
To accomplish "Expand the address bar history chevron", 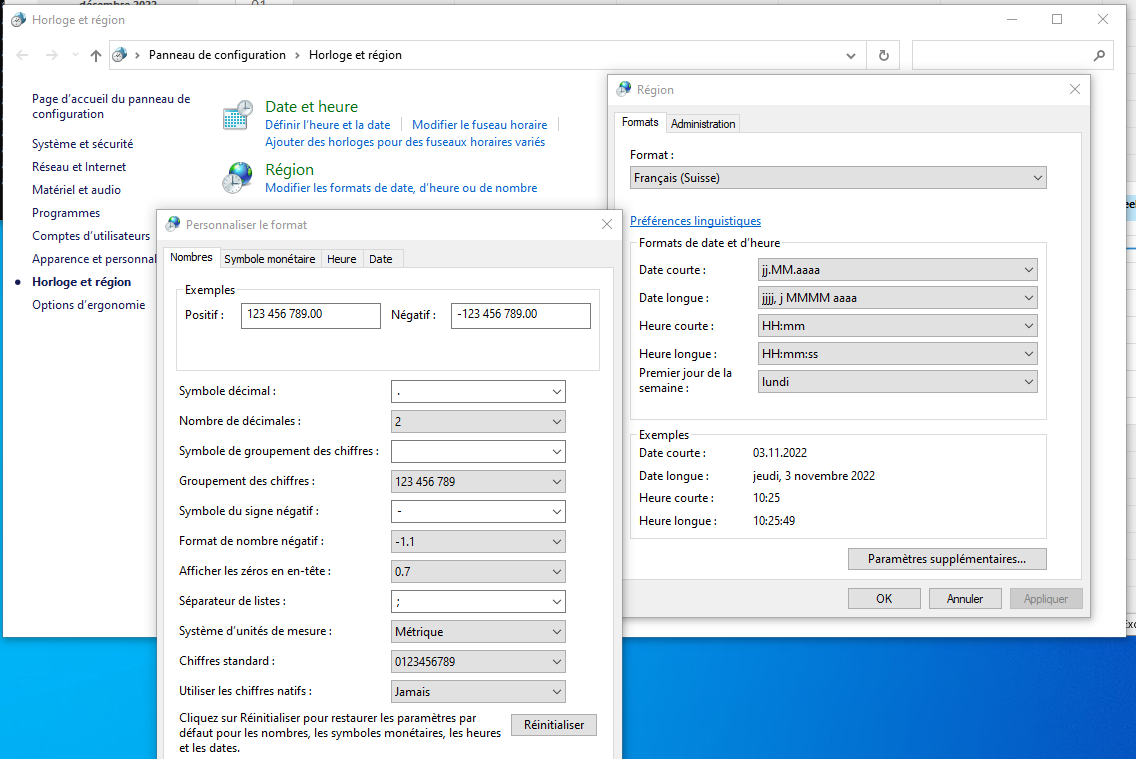I will coord(851,55).
